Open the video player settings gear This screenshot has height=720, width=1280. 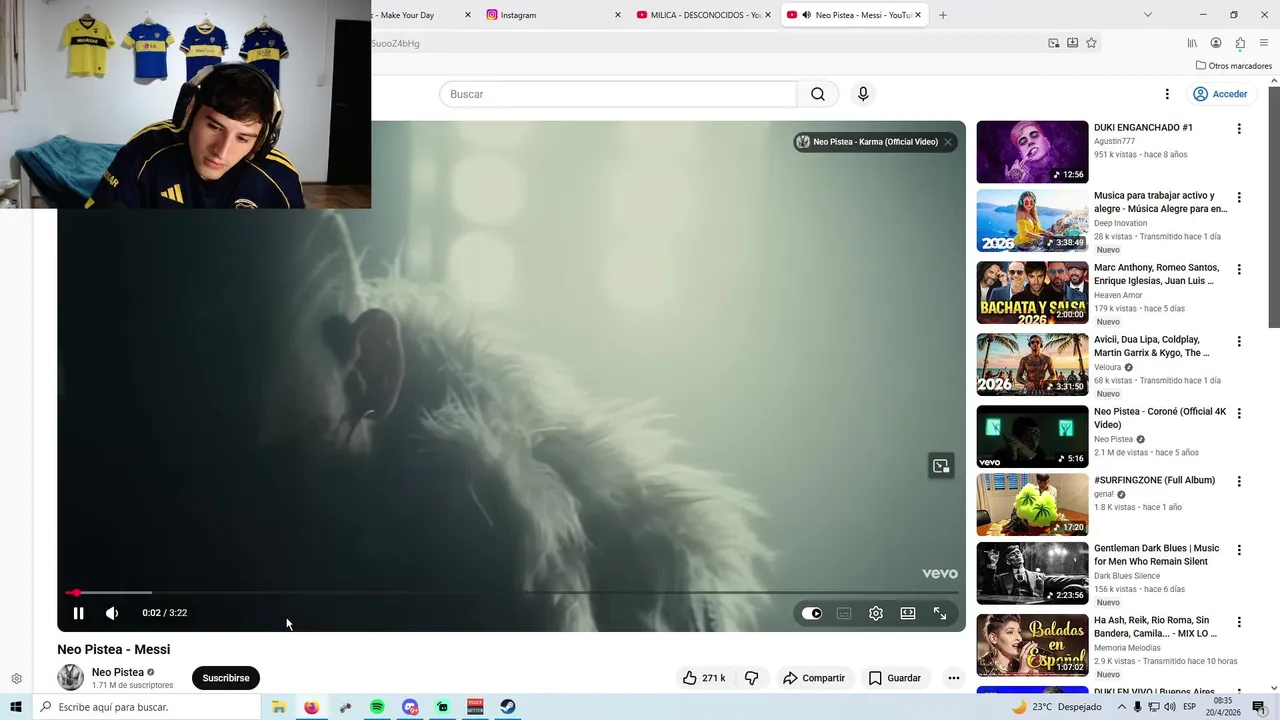pos(876,613)
